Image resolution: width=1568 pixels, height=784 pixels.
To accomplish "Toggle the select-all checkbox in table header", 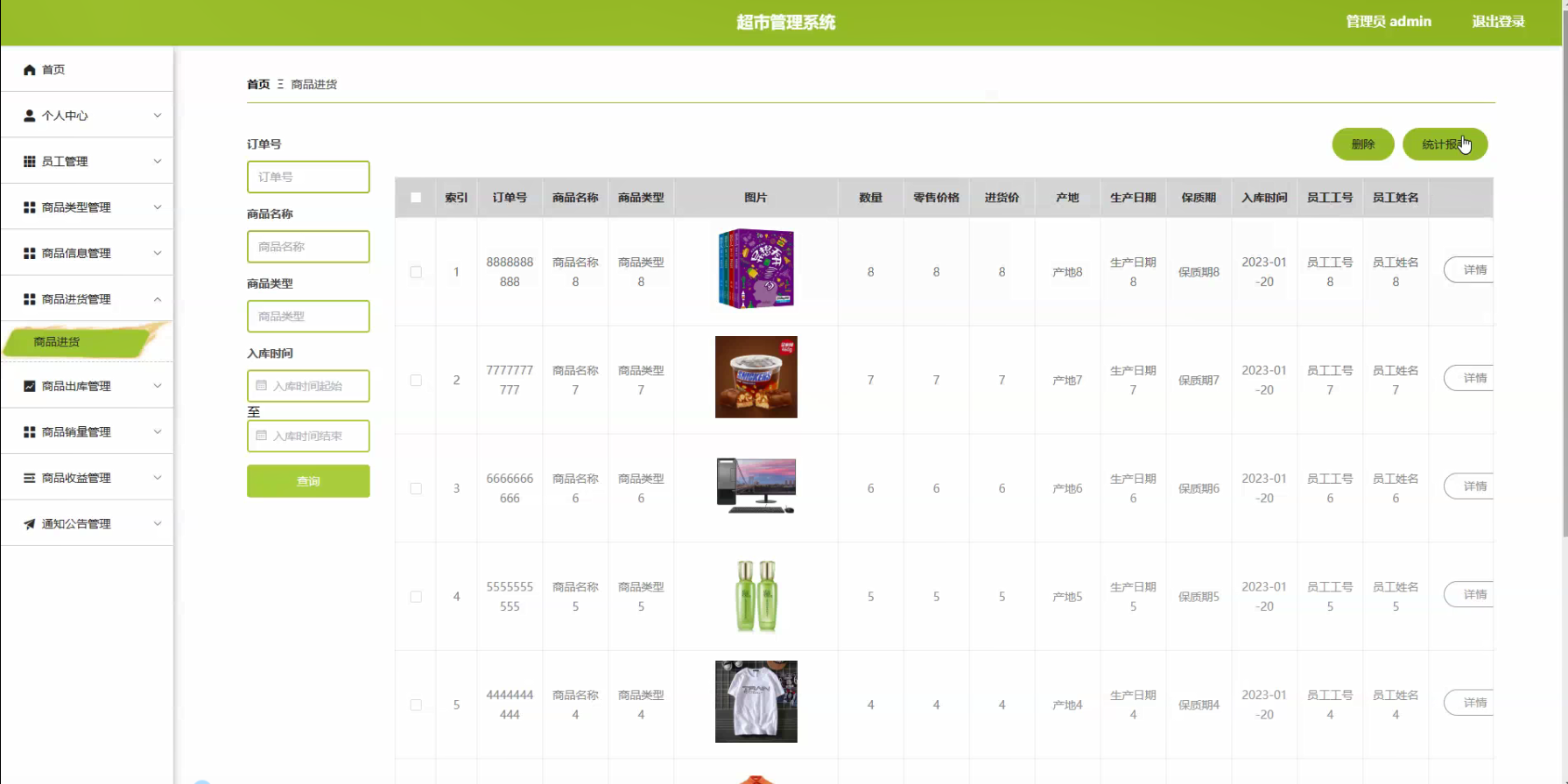I will click(416, 198).
